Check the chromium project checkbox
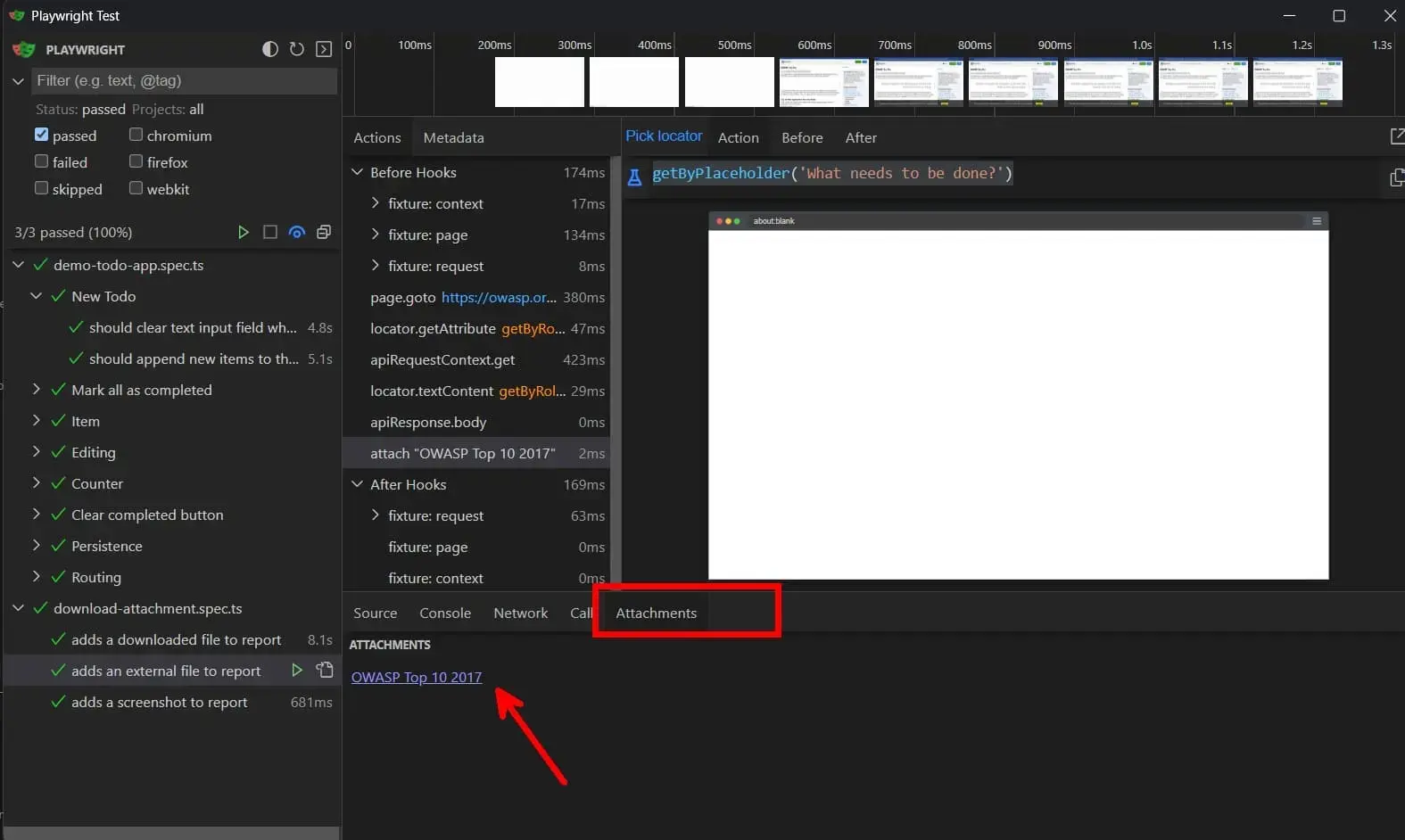1405x840 pixels. [136, 135]
